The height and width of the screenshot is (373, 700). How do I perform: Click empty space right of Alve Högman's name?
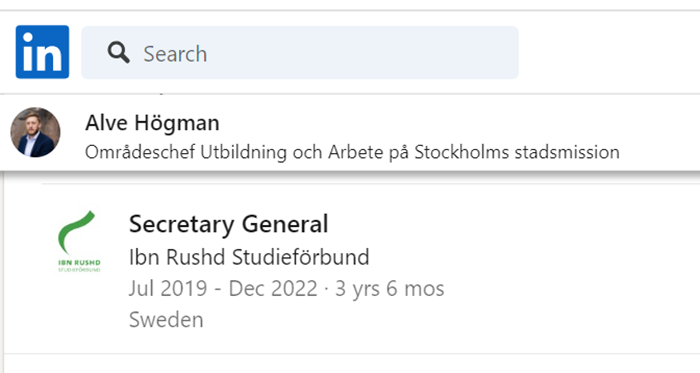tap(446, 123)
